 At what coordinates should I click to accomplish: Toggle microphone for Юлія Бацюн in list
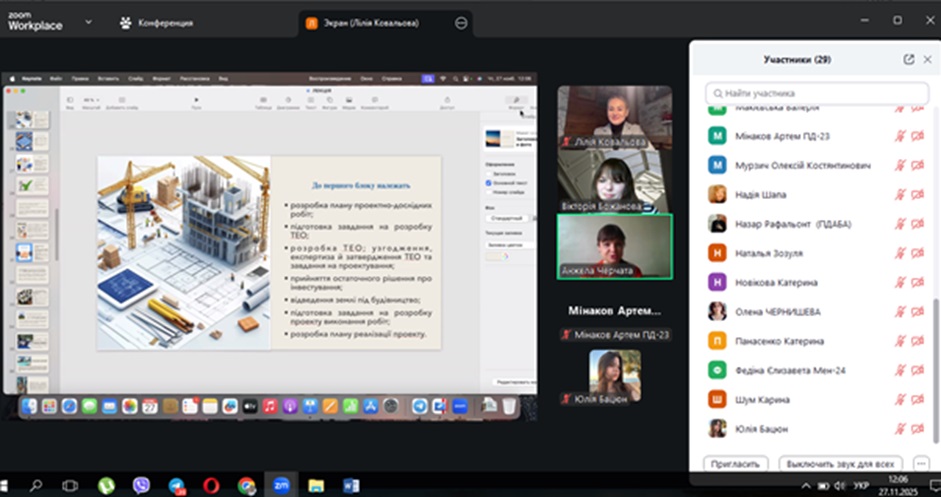click(x=899, y=429)
